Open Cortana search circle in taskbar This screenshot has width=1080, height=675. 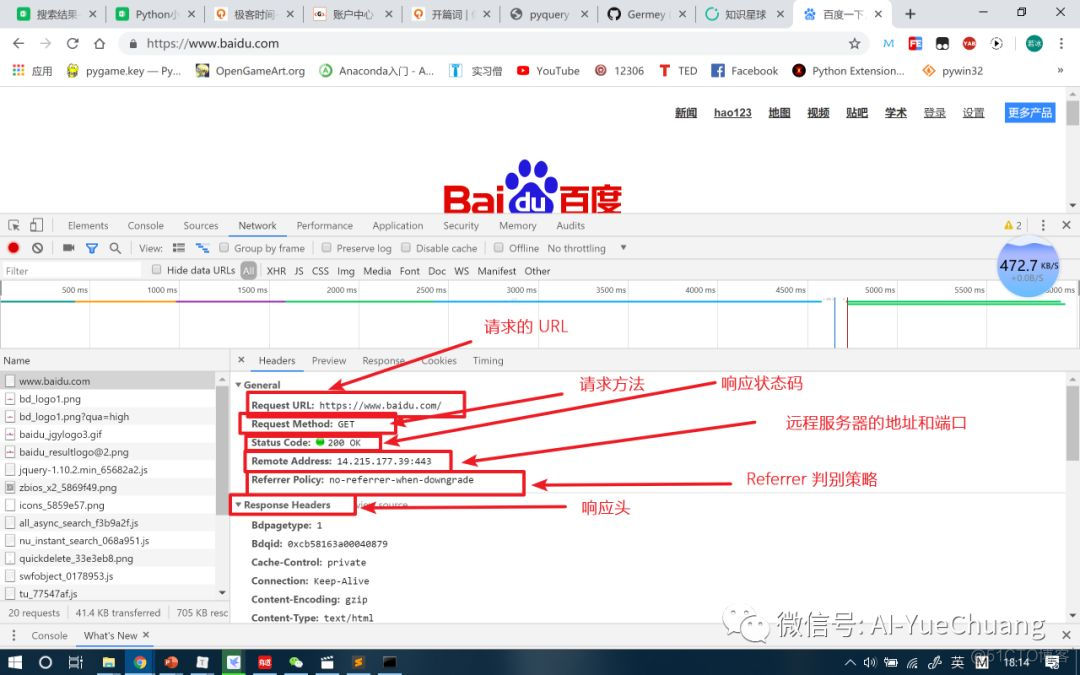coord(45,663)
